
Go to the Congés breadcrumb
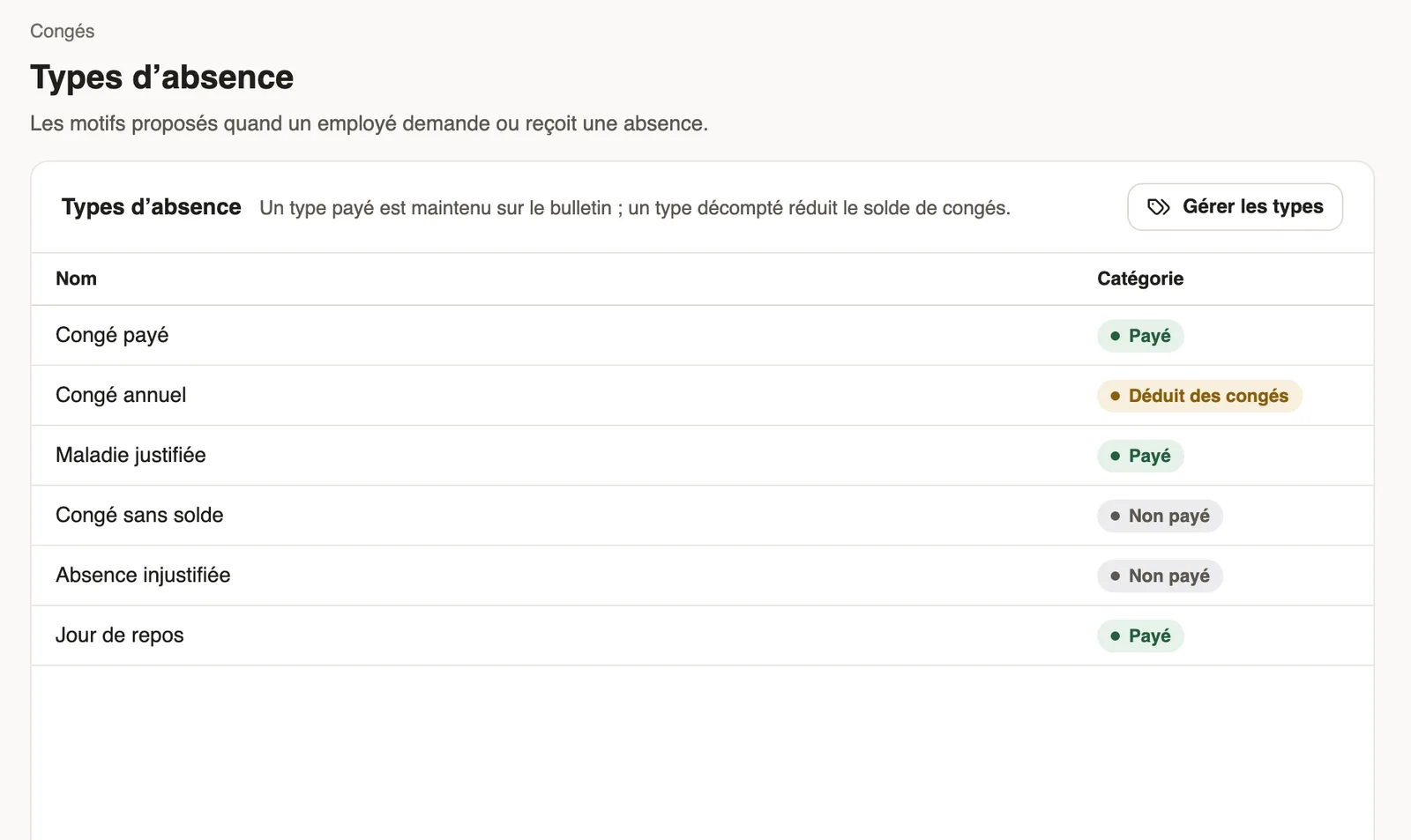tap(62, 31)
